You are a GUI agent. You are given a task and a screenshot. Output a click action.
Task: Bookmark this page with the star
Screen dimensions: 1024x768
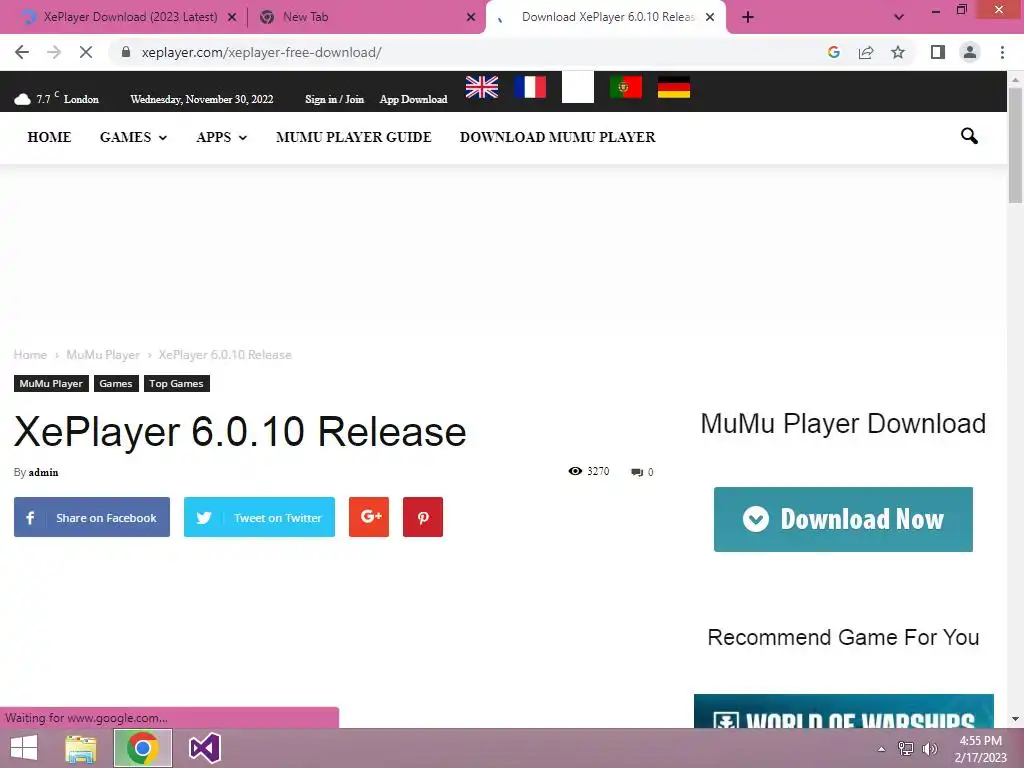pyautogui.click(x=898, y=52)
